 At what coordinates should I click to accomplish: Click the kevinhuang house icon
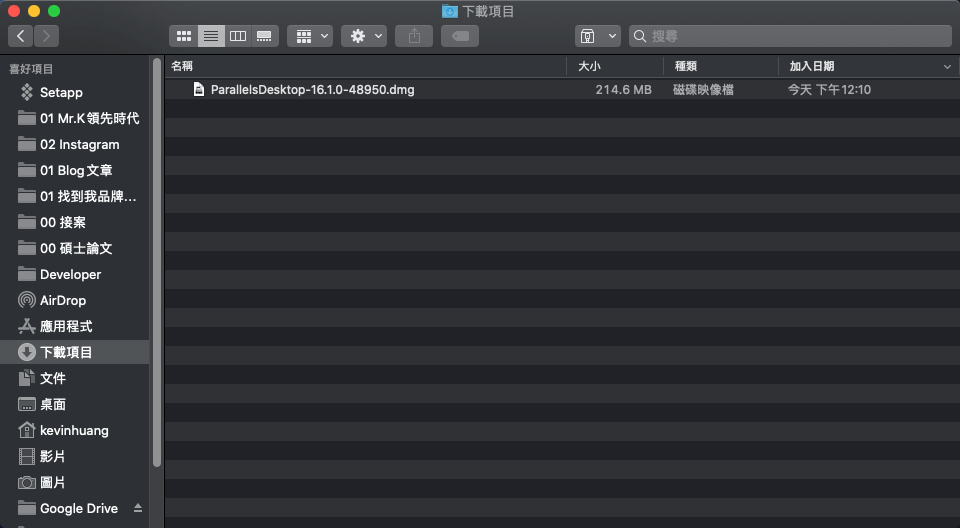tap(27, 430)
